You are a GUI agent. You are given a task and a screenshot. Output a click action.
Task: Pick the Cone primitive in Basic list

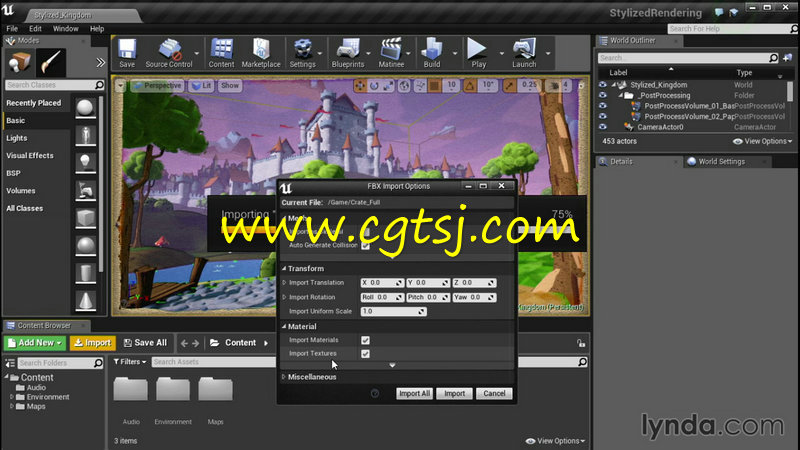click(86, 301)
